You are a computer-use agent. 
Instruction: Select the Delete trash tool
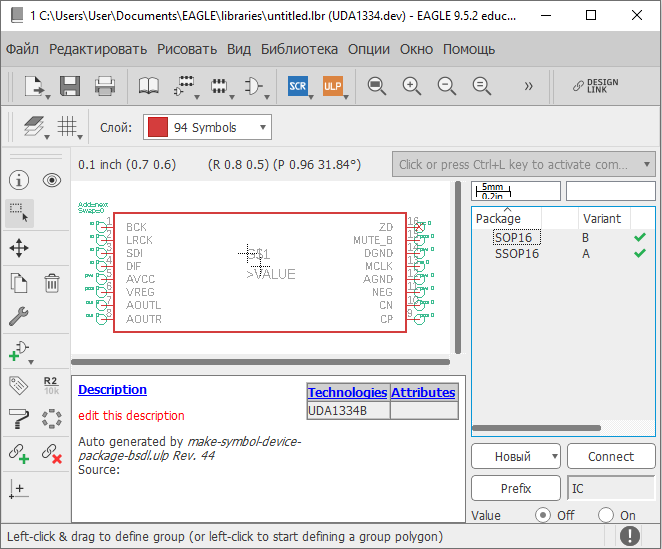[x=52, y=283]
